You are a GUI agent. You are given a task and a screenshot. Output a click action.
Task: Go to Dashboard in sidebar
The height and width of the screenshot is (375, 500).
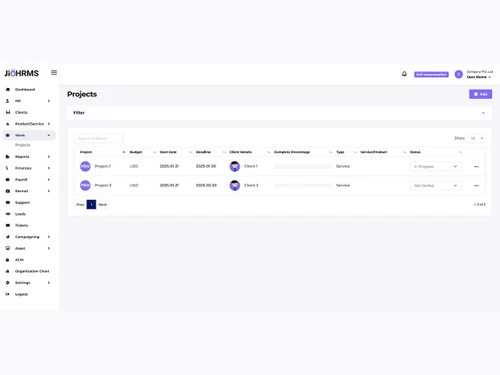coord(25,89)
